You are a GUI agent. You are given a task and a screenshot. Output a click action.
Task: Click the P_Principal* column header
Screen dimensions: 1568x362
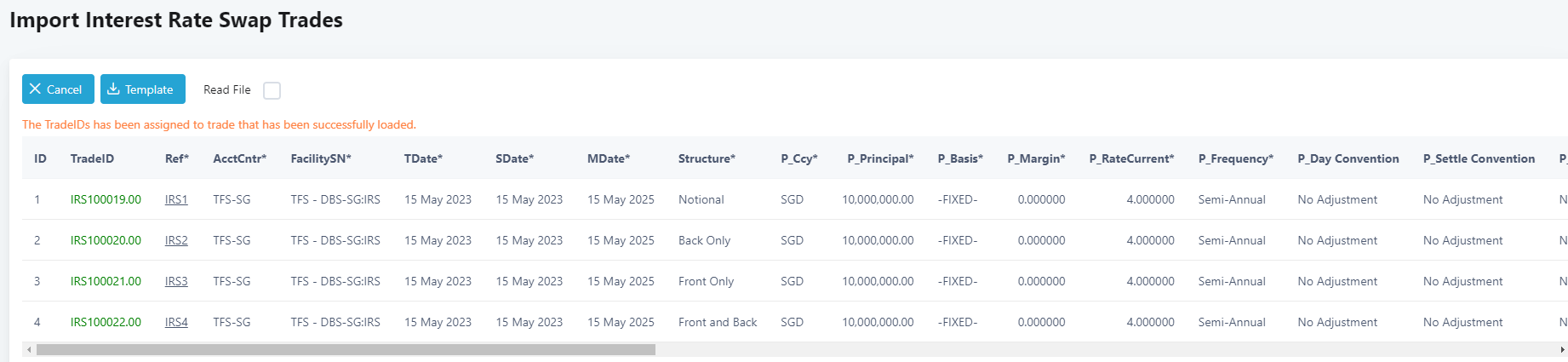pyautogui.click(x=880, y=158)
